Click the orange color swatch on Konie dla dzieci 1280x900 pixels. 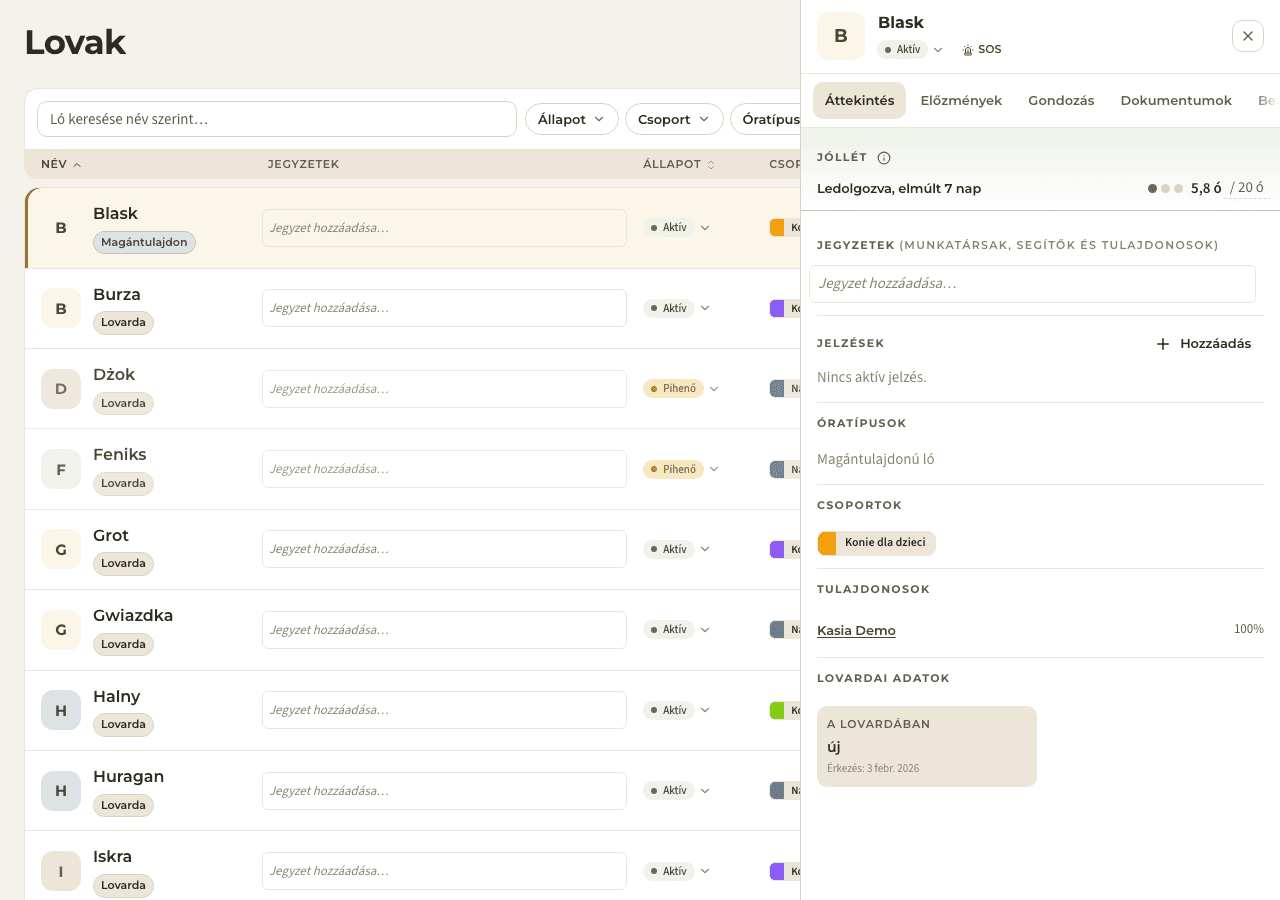pyautogui.click(x=827, y=543)
